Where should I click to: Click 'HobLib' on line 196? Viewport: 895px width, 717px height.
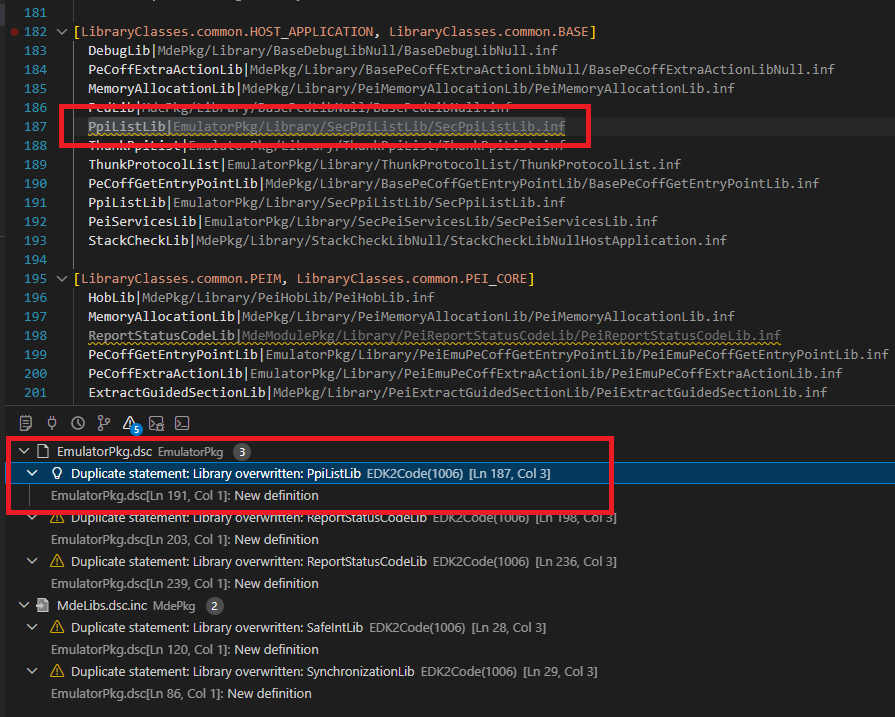pos(111,297)
